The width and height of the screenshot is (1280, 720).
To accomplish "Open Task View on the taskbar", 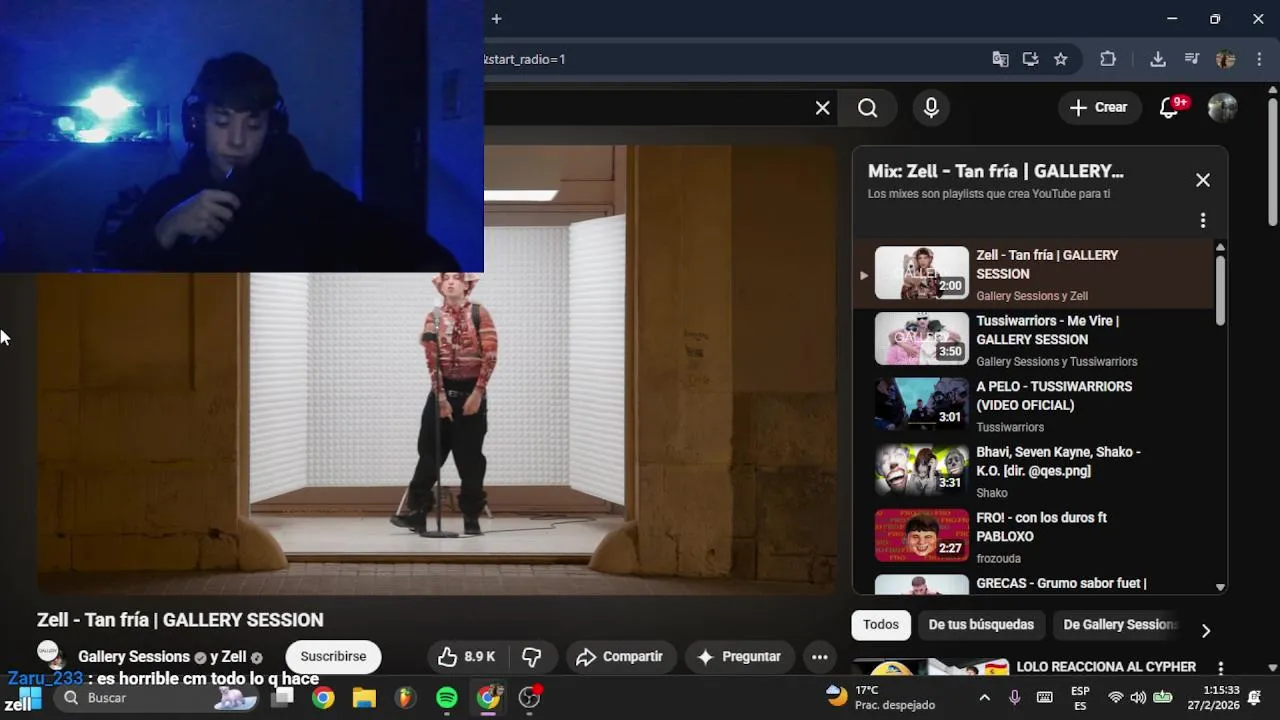I will tap(284, 698).
